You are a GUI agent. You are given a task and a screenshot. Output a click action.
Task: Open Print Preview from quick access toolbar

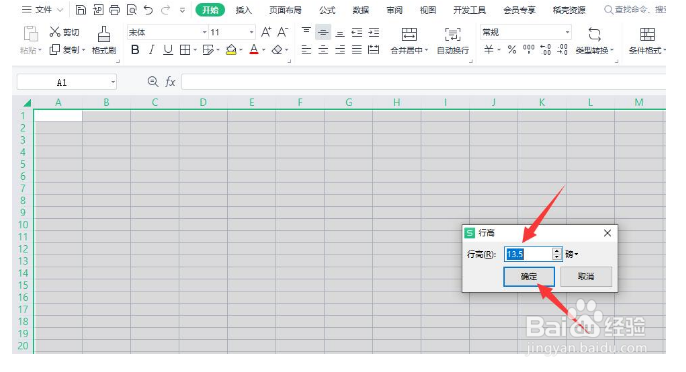point(131,10)
